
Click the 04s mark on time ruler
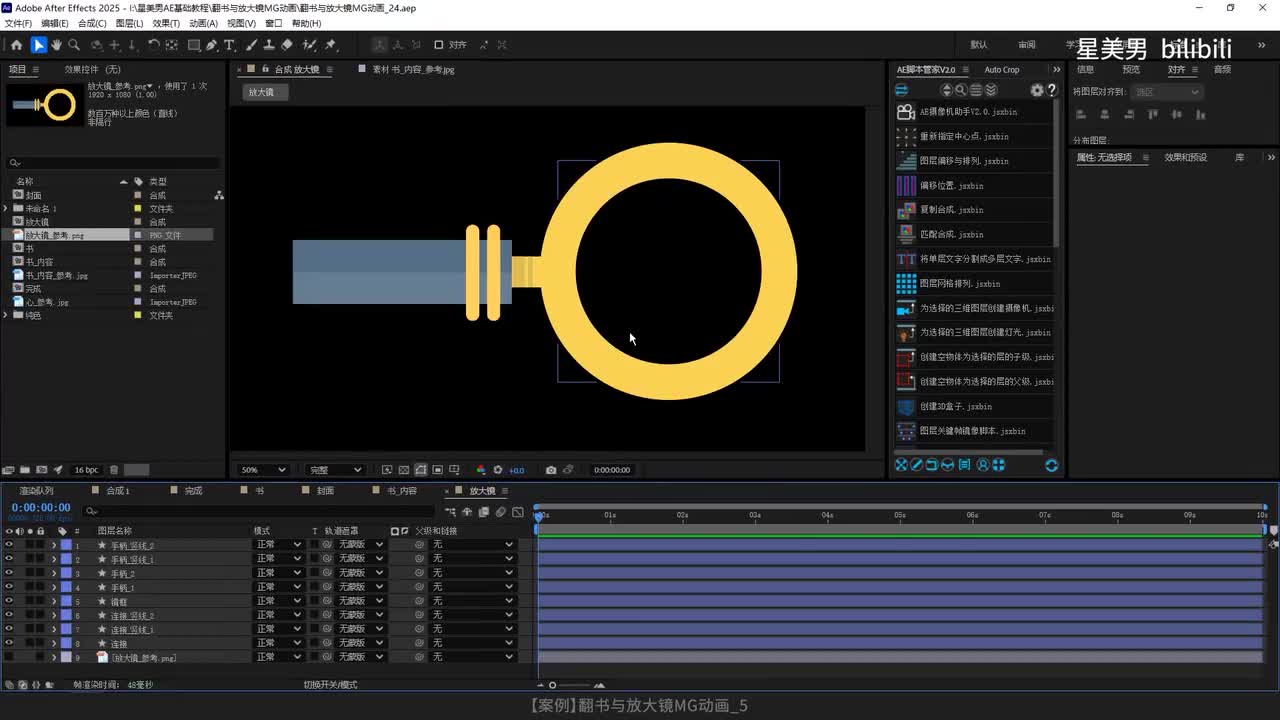pos(827,515)
